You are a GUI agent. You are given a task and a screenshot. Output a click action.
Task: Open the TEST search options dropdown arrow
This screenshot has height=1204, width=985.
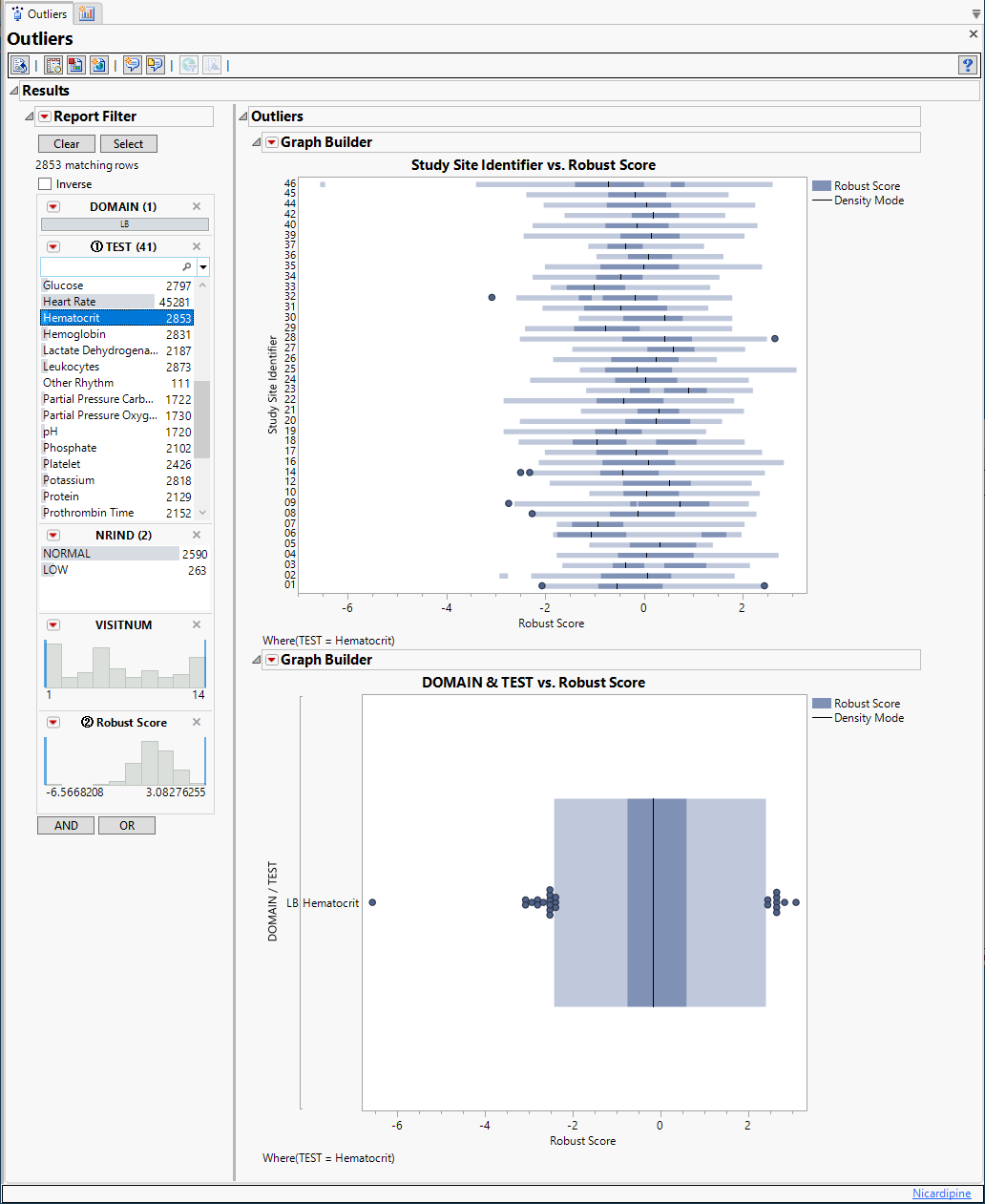(x=203, y=267)
